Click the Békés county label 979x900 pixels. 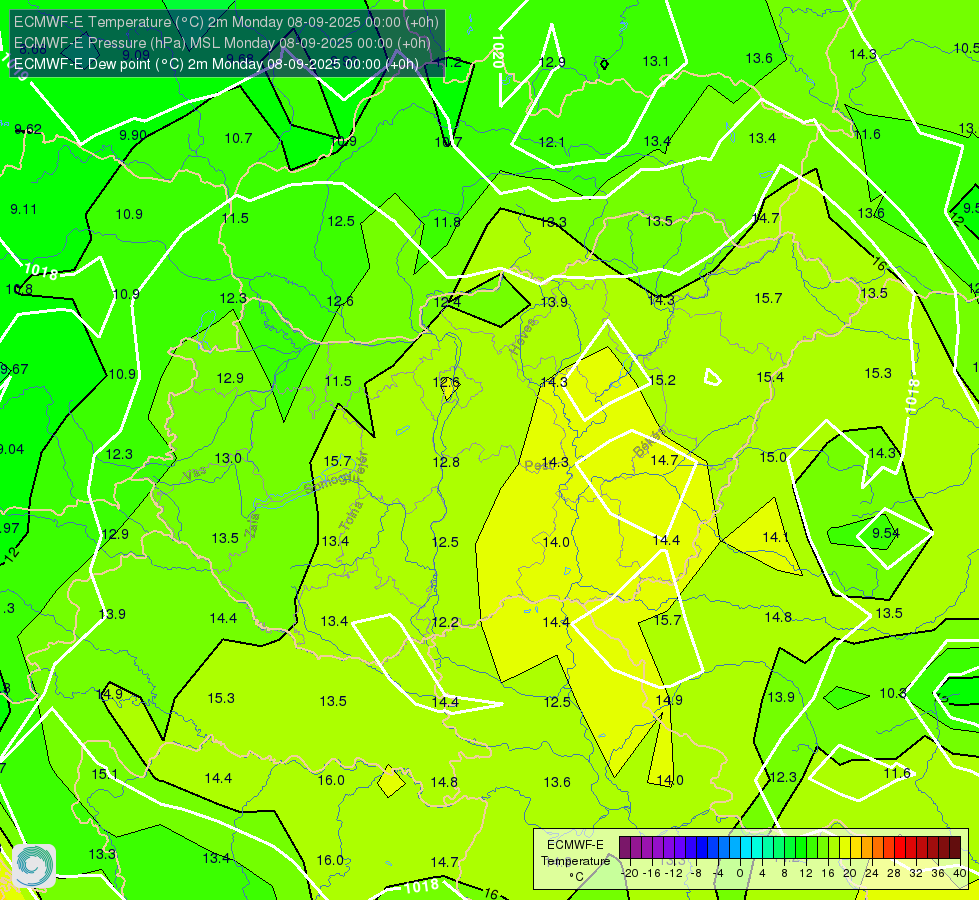[x=649, y=442]
